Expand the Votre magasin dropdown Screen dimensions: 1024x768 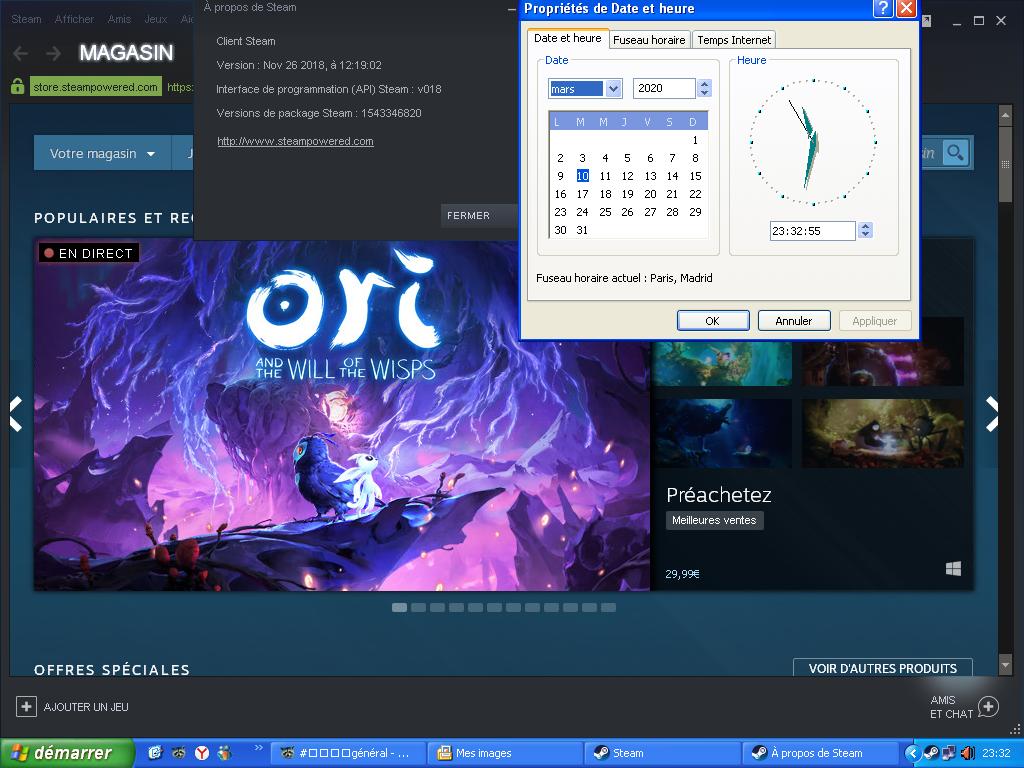pos(103,153)
